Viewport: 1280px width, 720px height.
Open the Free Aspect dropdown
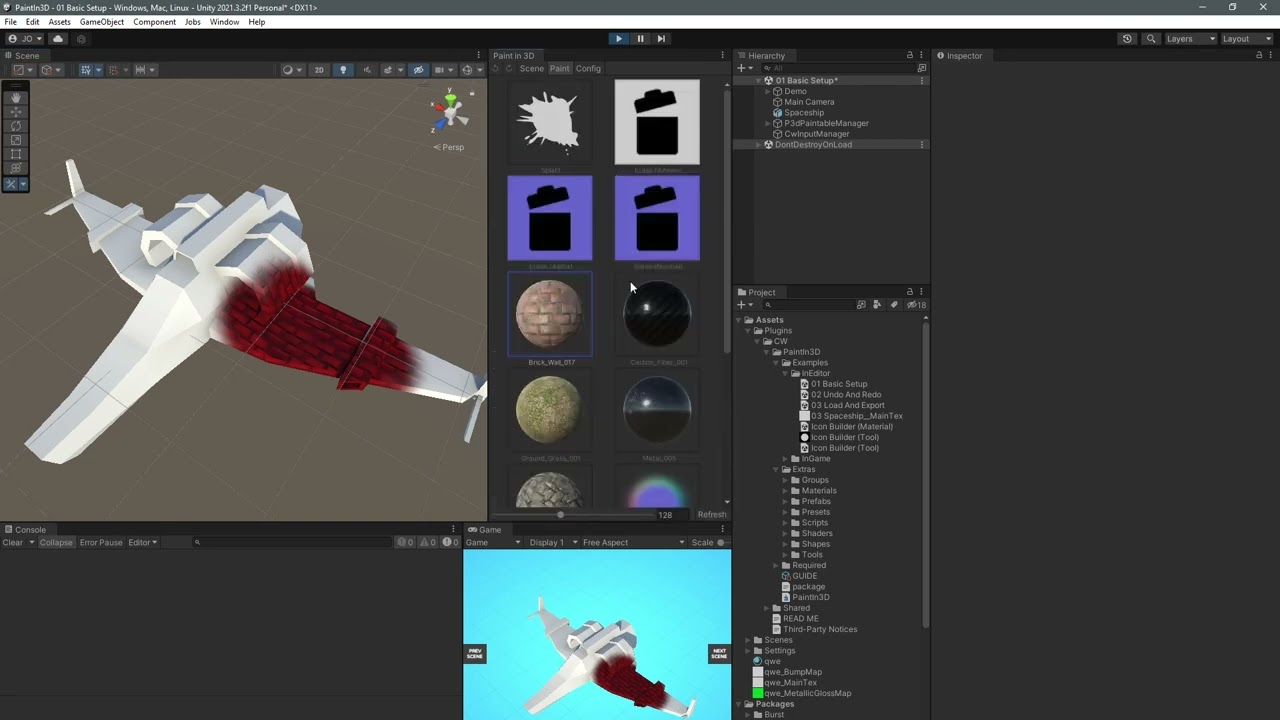(633, 542)
